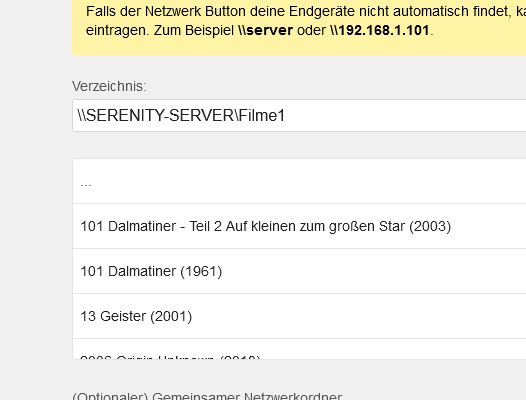Image resolution: width=526 pixels, height=400 pixels.
Task: Click the bold '\\192.168.1.101' example address
Action: pos(380,30)
